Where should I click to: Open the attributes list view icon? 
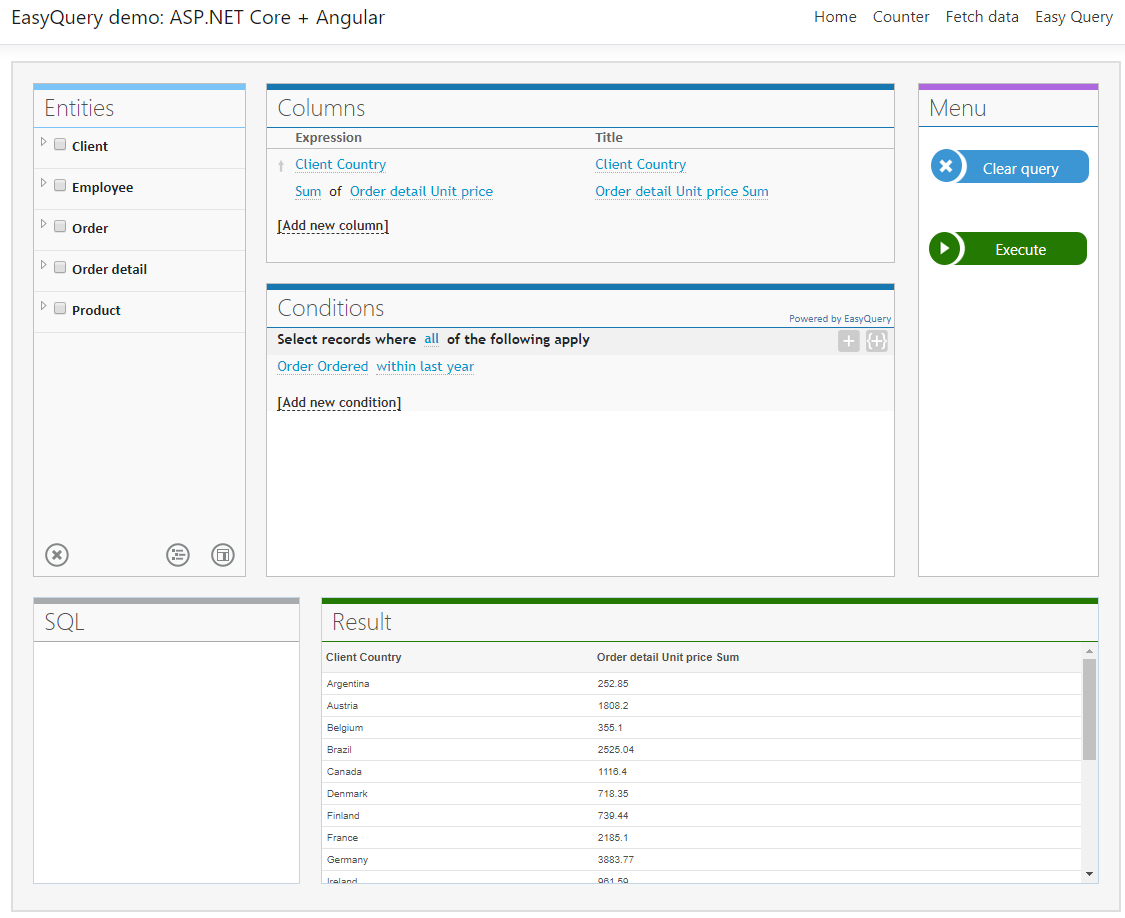(x=178, y=555)
